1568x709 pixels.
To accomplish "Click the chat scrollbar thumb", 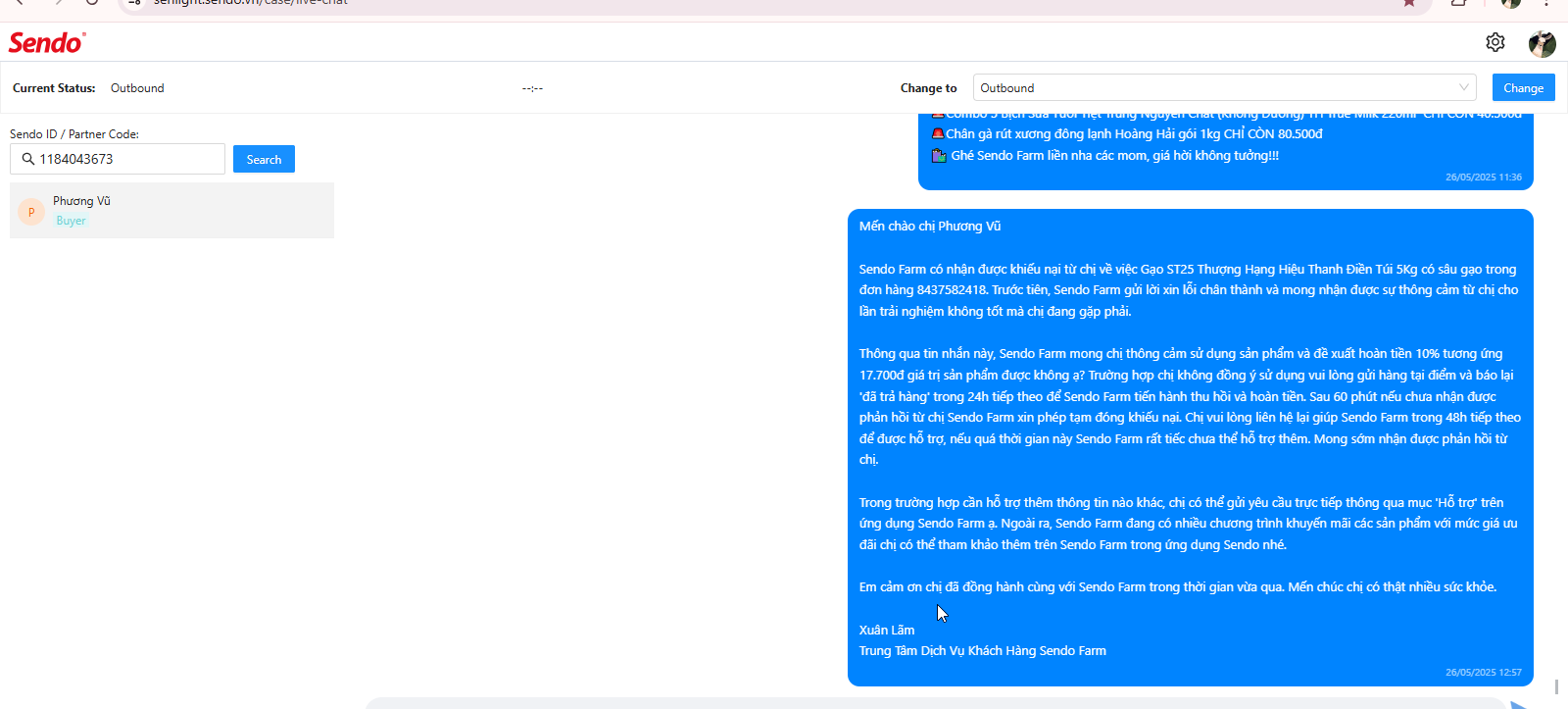I will [x=1555, y=686].
